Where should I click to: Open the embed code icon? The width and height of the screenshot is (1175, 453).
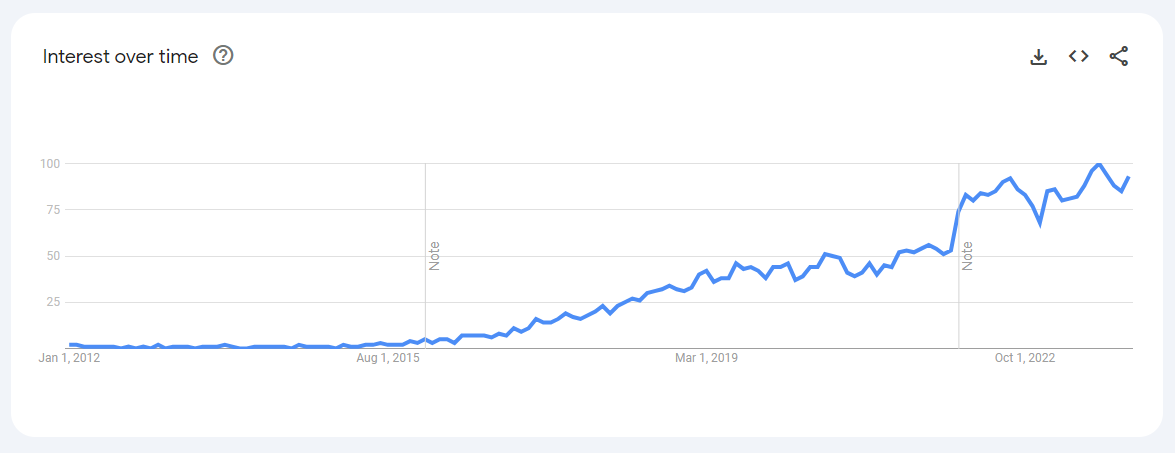pos(1078,56)
